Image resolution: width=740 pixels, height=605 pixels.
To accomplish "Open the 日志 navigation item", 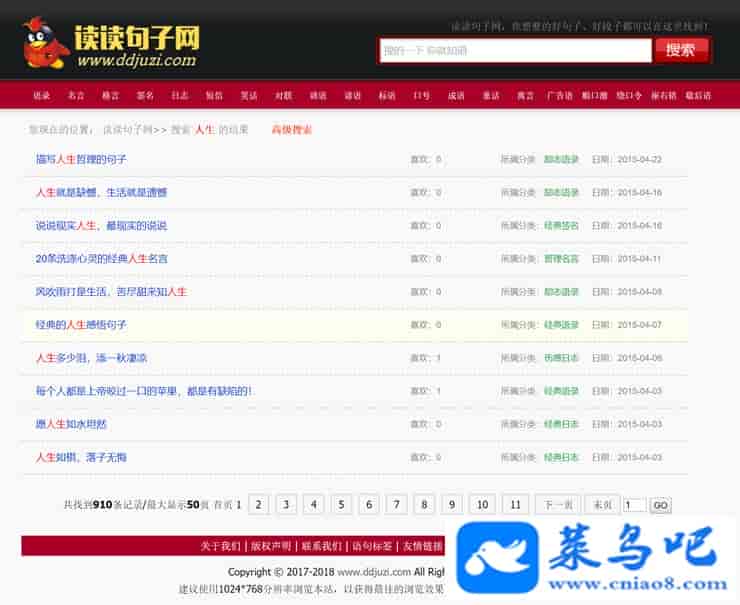I will coord(180,96).
